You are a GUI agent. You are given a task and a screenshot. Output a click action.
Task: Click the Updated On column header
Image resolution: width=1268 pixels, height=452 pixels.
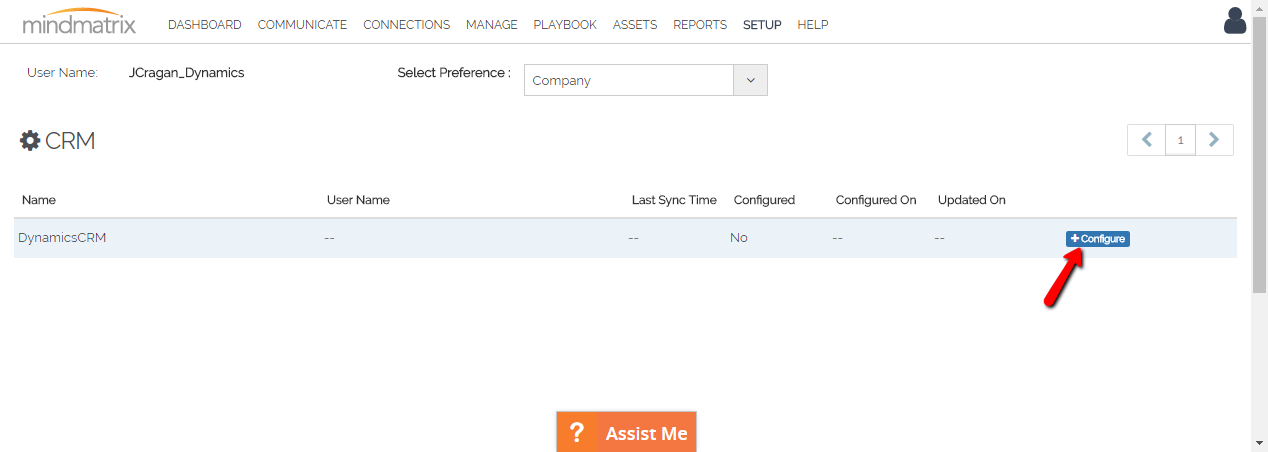pyautogui.click(x=972, y=200)
